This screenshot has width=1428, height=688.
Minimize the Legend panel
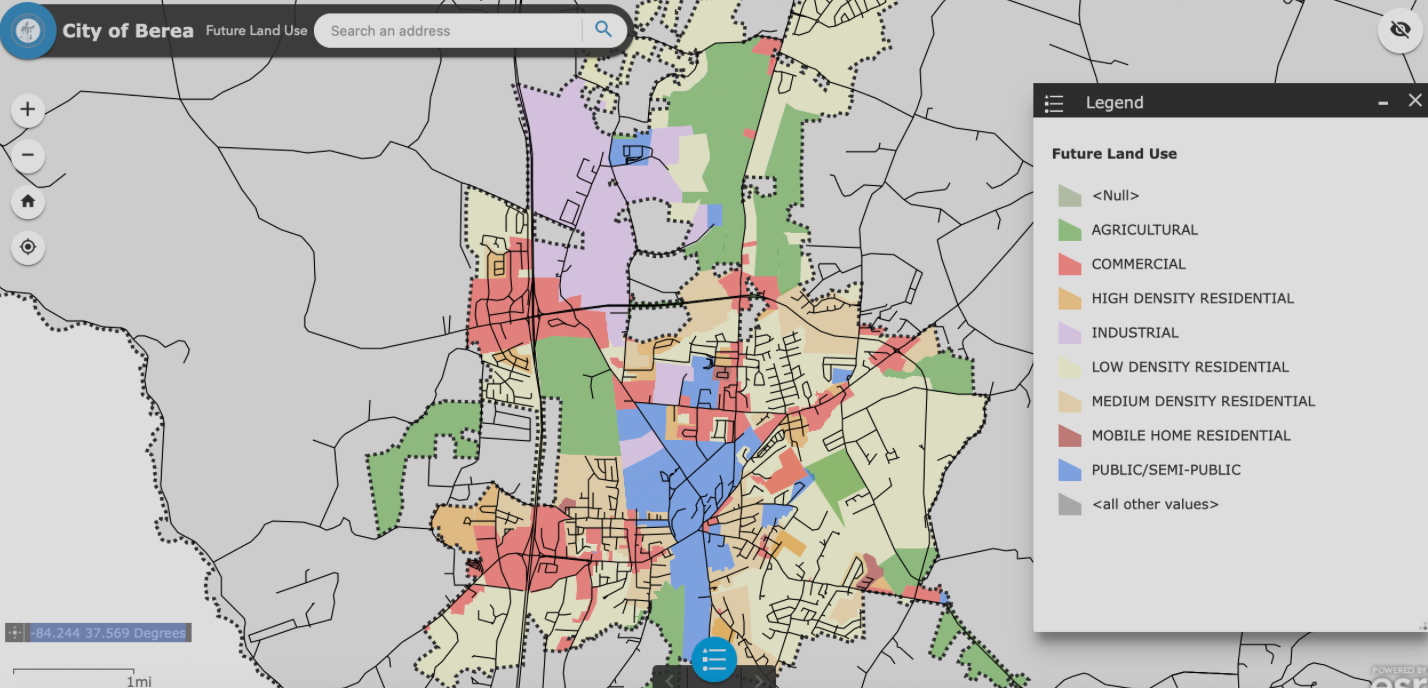1383,102
